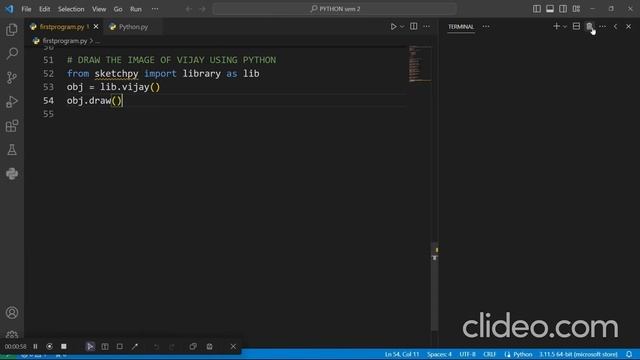Split the terminal panel
The height and width of the screenshot is (360, 640).
pyautogui.click(x=576, y=27)
